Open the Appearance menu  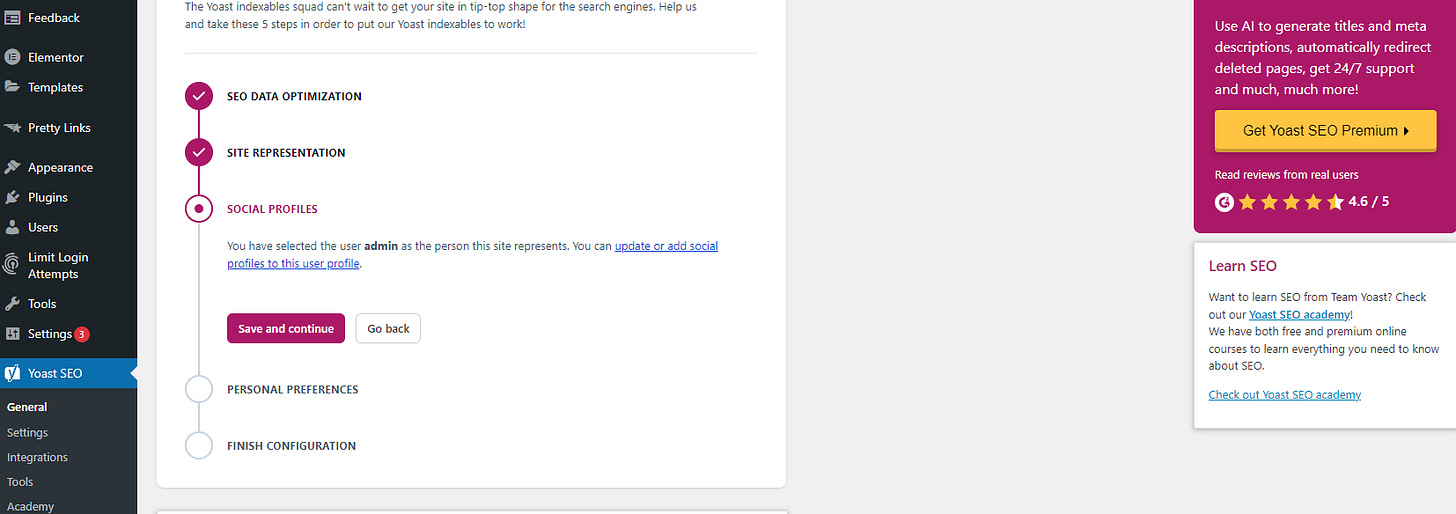pos(68,168)
